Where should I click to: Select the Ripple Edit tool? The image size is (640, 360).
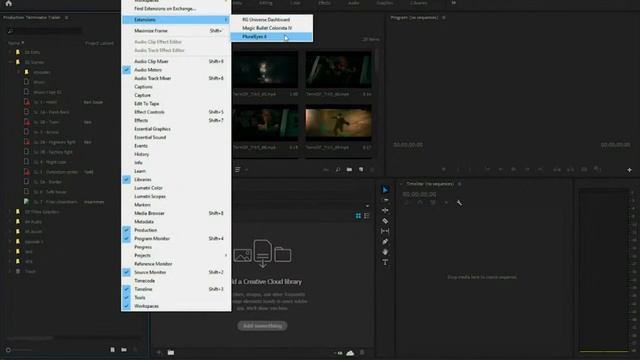point(385,211)
